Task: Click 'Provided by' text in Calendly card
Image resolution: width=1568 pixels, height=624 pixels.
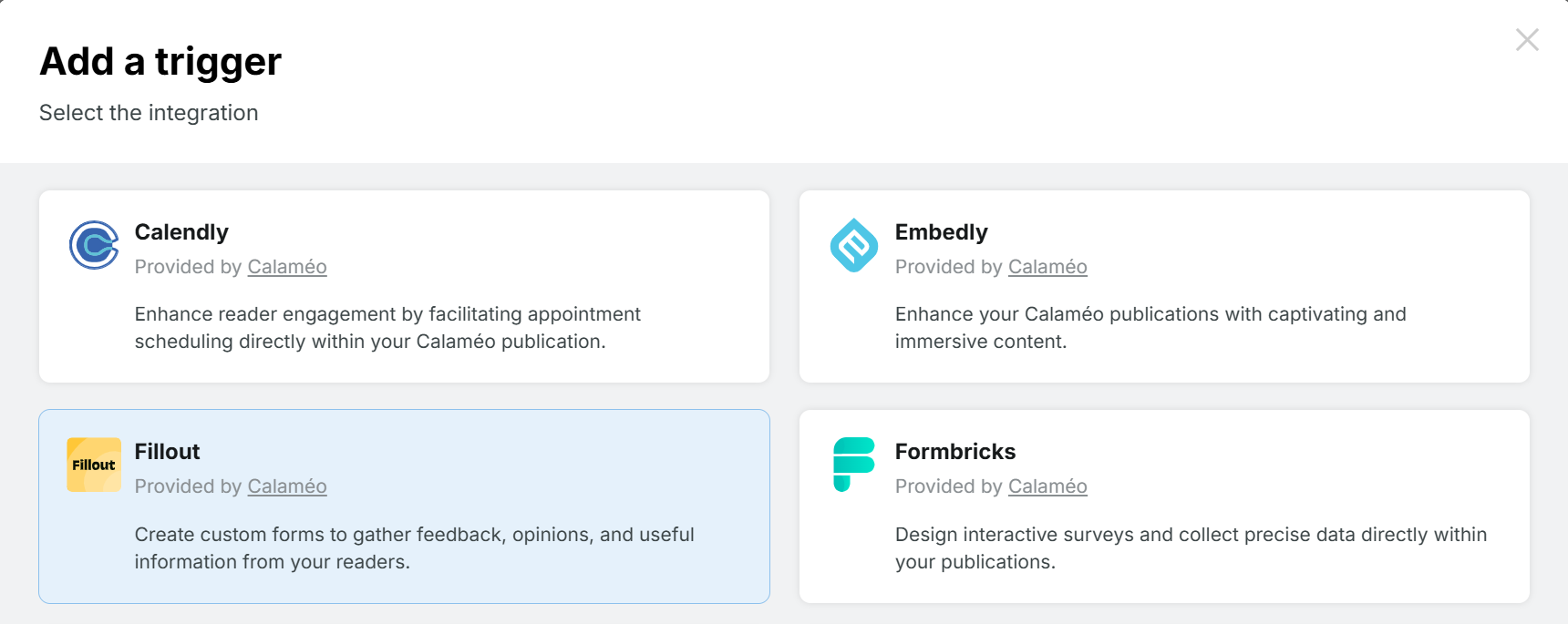Action: click(188, 267)
